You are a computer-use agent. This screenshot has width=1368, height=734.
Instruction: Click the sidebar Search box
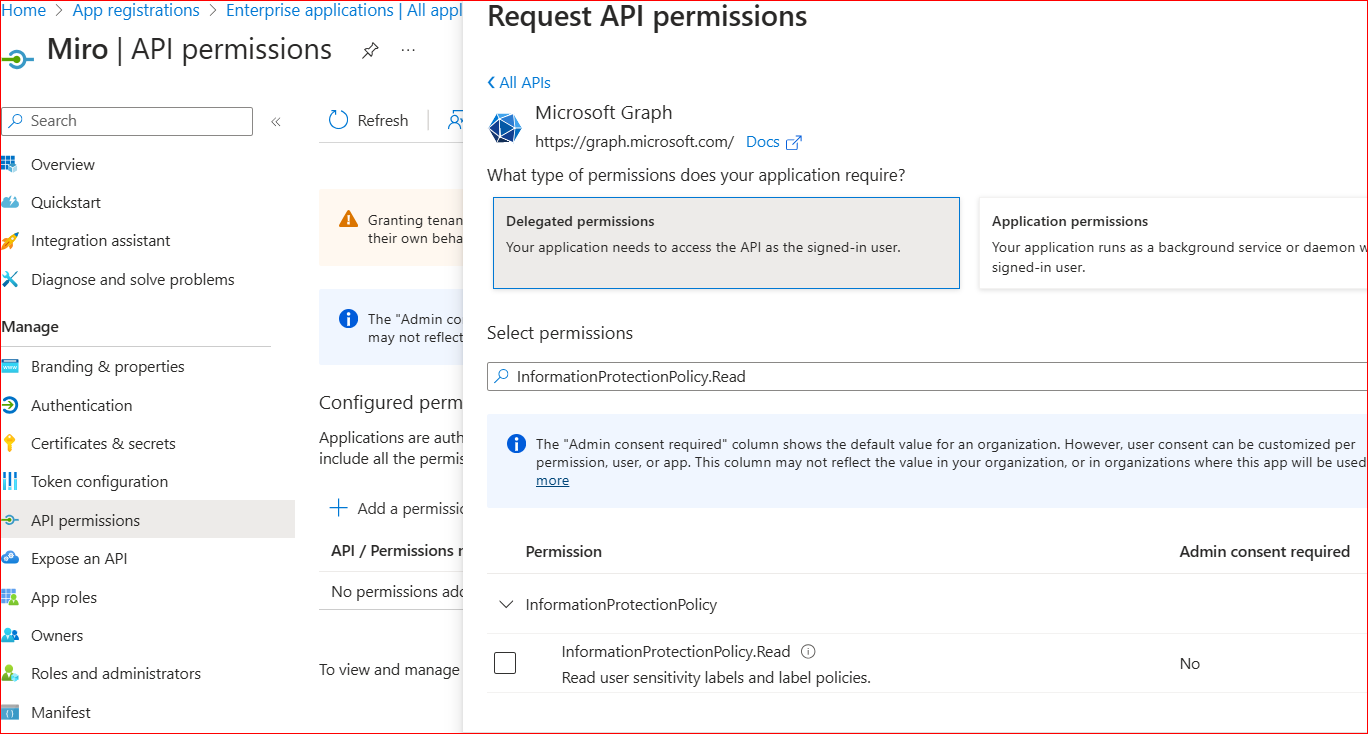tap(127, 121)
